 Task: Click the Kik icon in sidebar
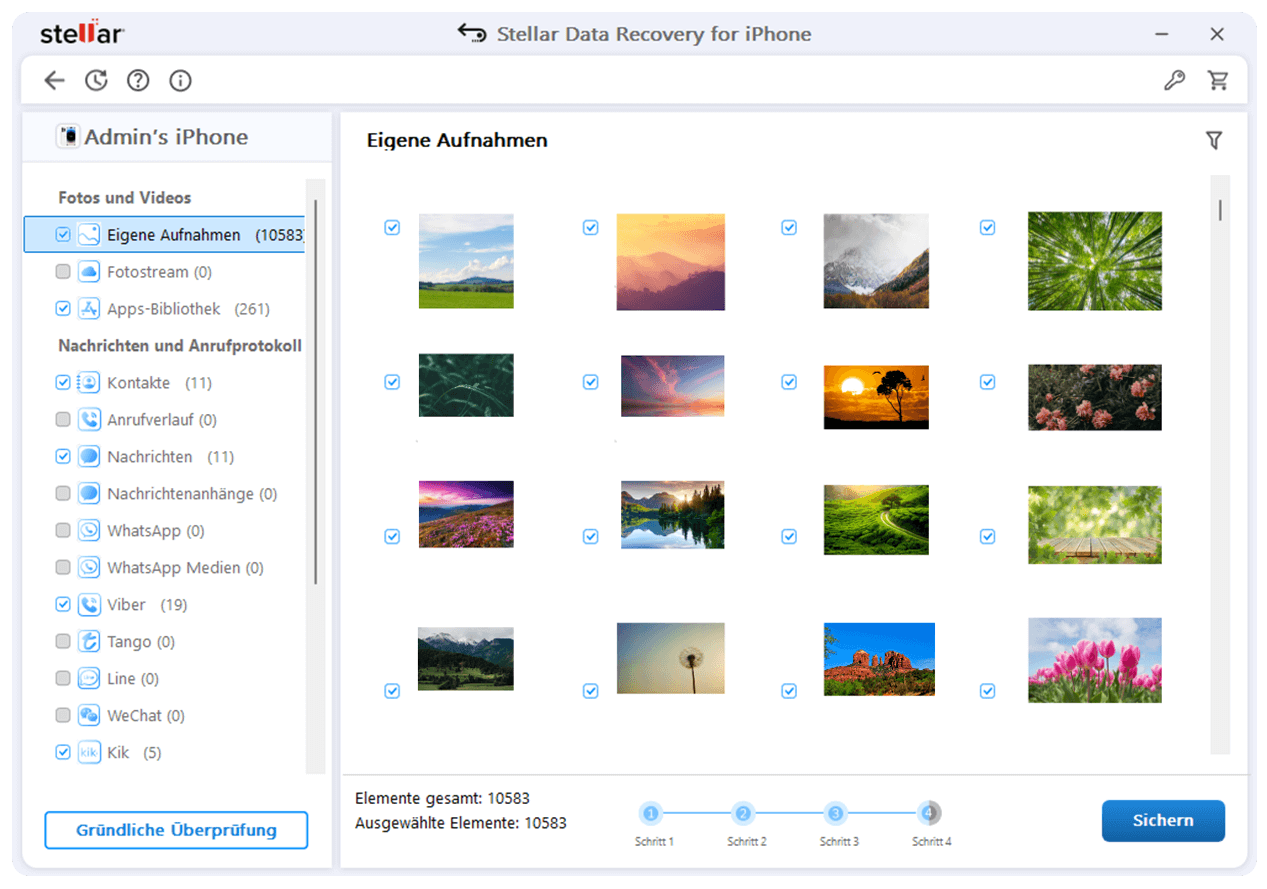90,753
